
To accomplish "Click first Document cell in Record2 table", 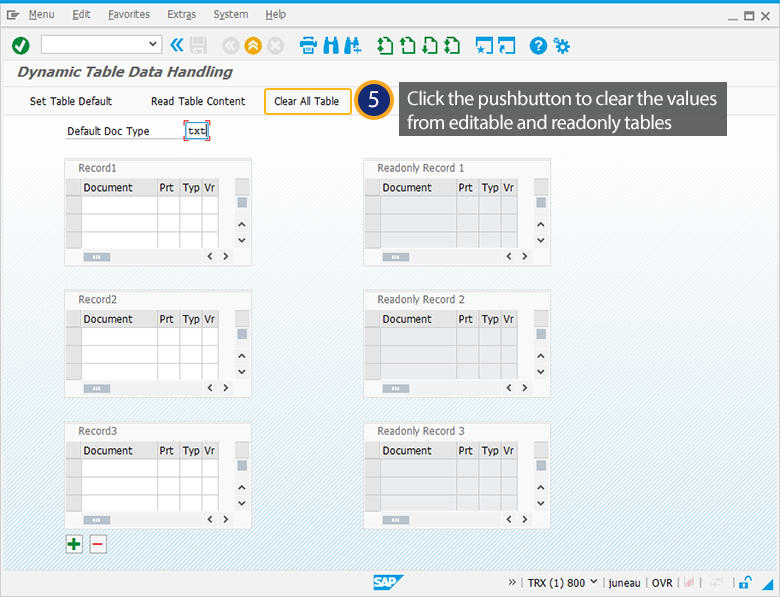I will pos(119,336).
